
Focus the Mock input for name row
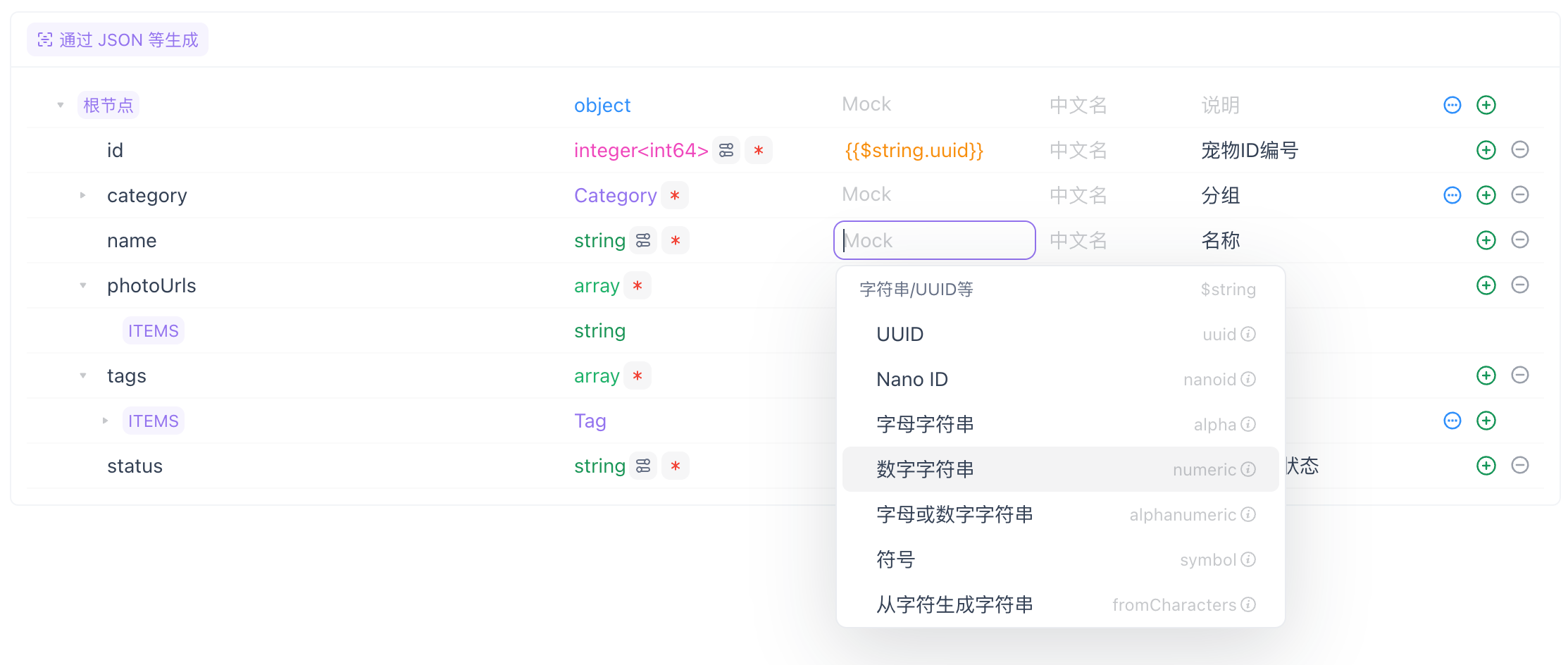click(x=934, y=240)
